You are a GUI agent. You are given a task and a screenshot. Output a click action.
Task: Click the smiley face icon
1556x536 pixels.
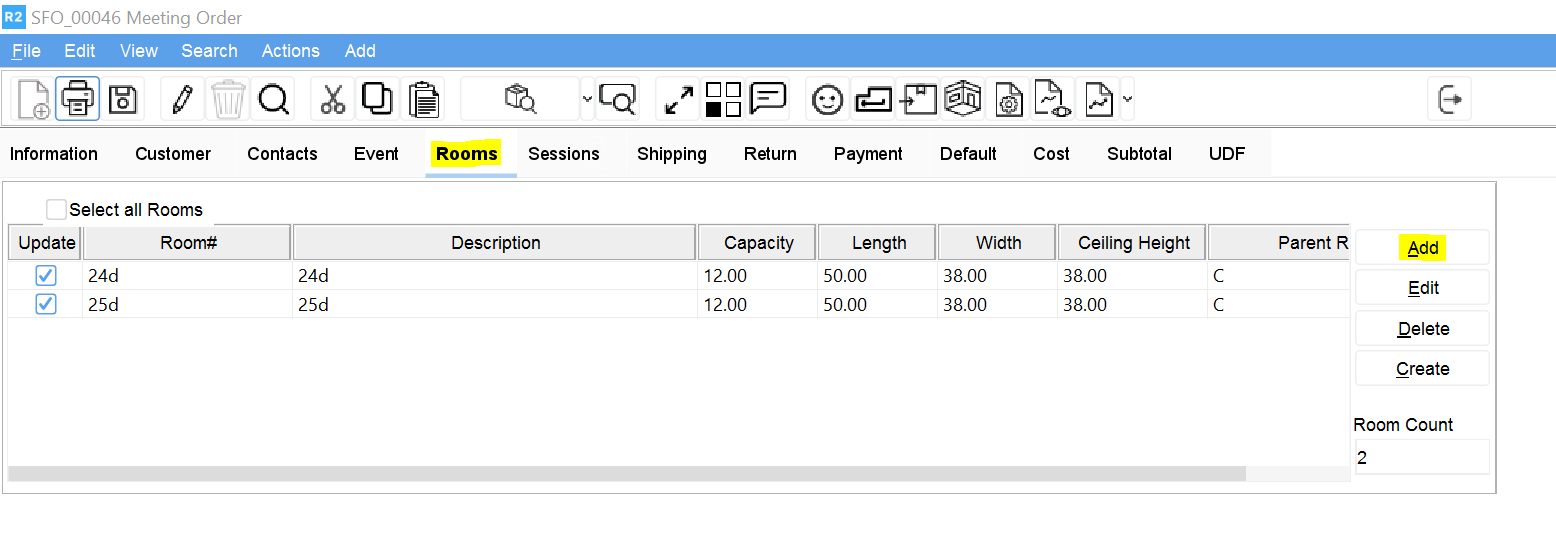pyautogui.click(x=827, y=99)
